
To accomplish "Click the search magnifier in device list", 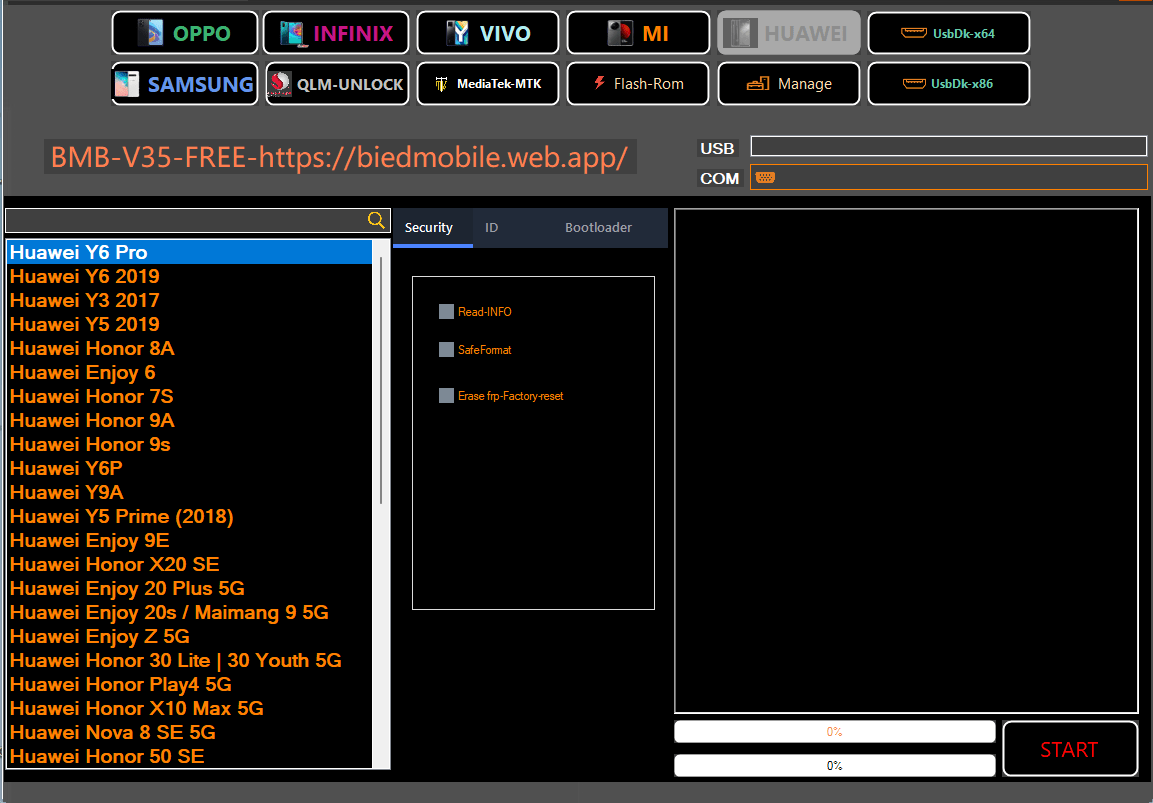I will pos(376,219).
